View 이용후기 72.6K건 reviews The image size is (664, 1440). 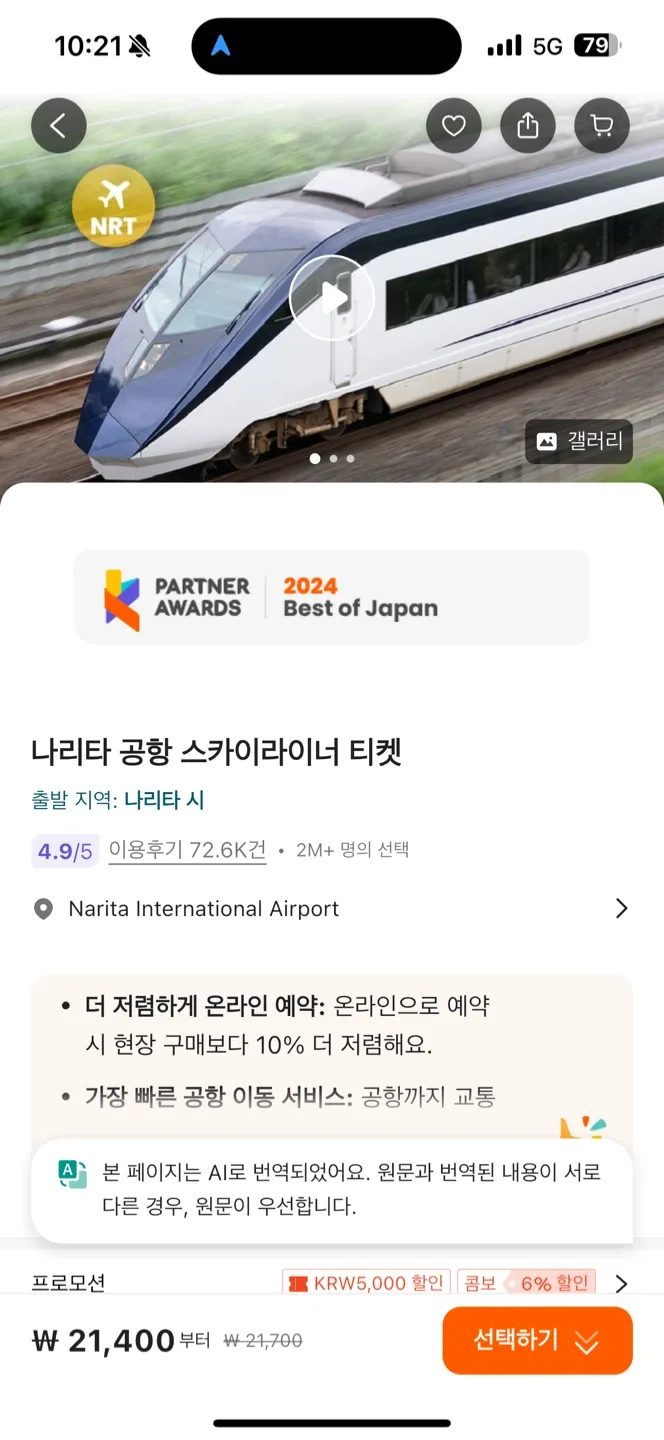tap(187, 851)
